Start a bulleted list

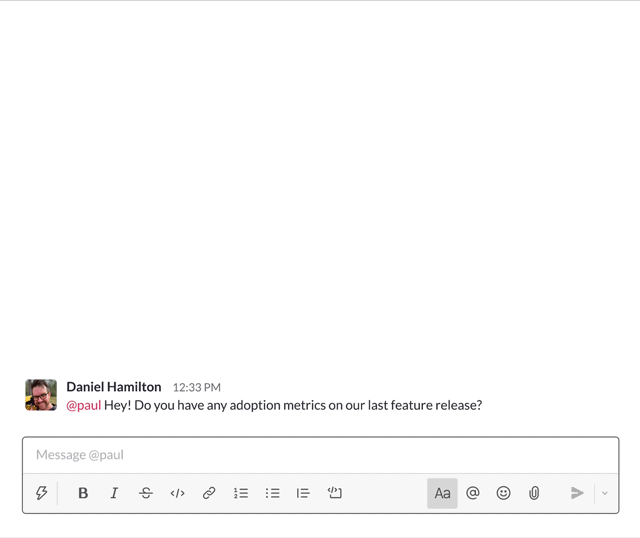click(272, 493)
